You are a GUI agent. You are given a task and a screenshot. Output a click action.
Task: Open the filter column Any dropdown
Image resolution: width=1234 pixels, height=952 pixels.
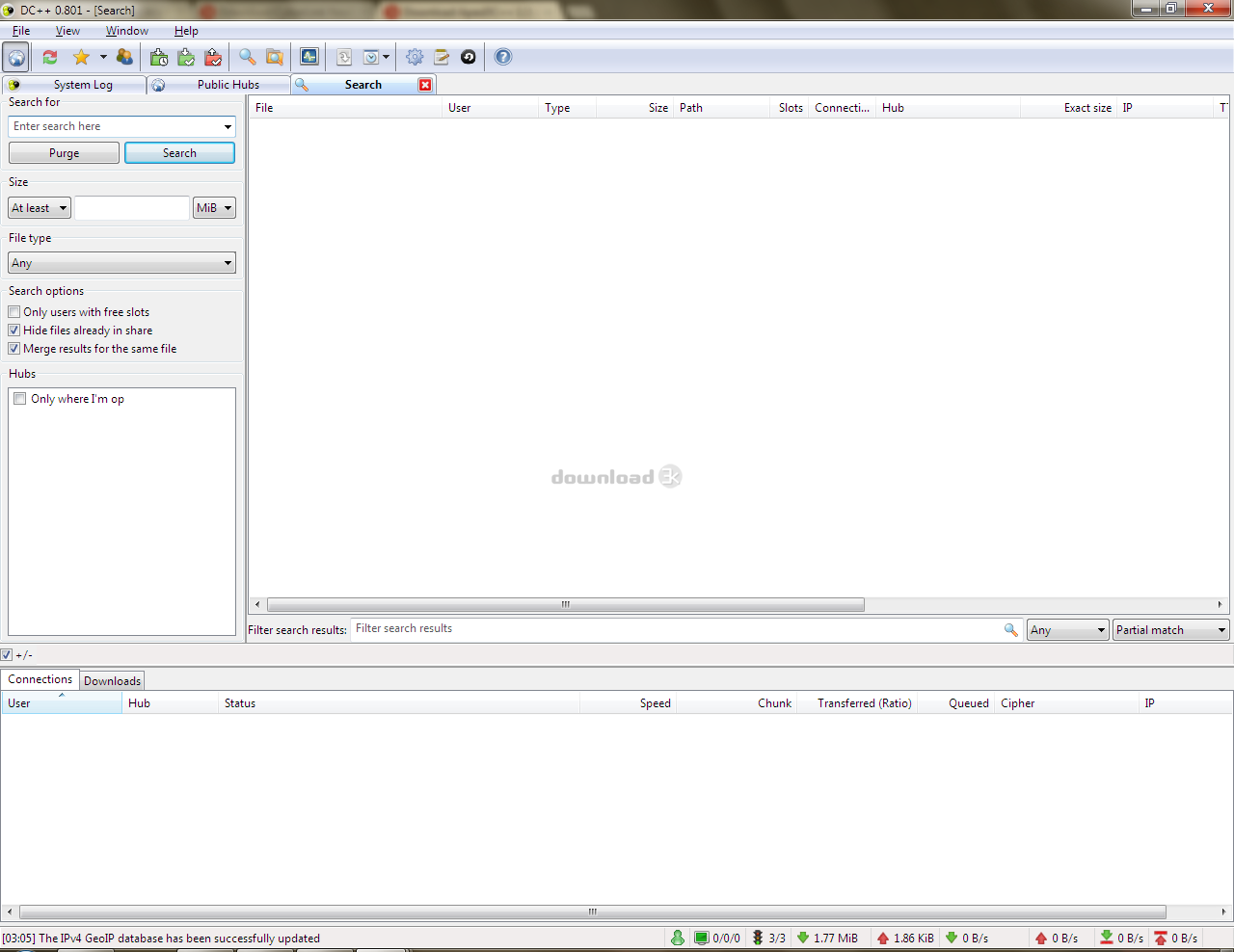(x=1068, y=630)
